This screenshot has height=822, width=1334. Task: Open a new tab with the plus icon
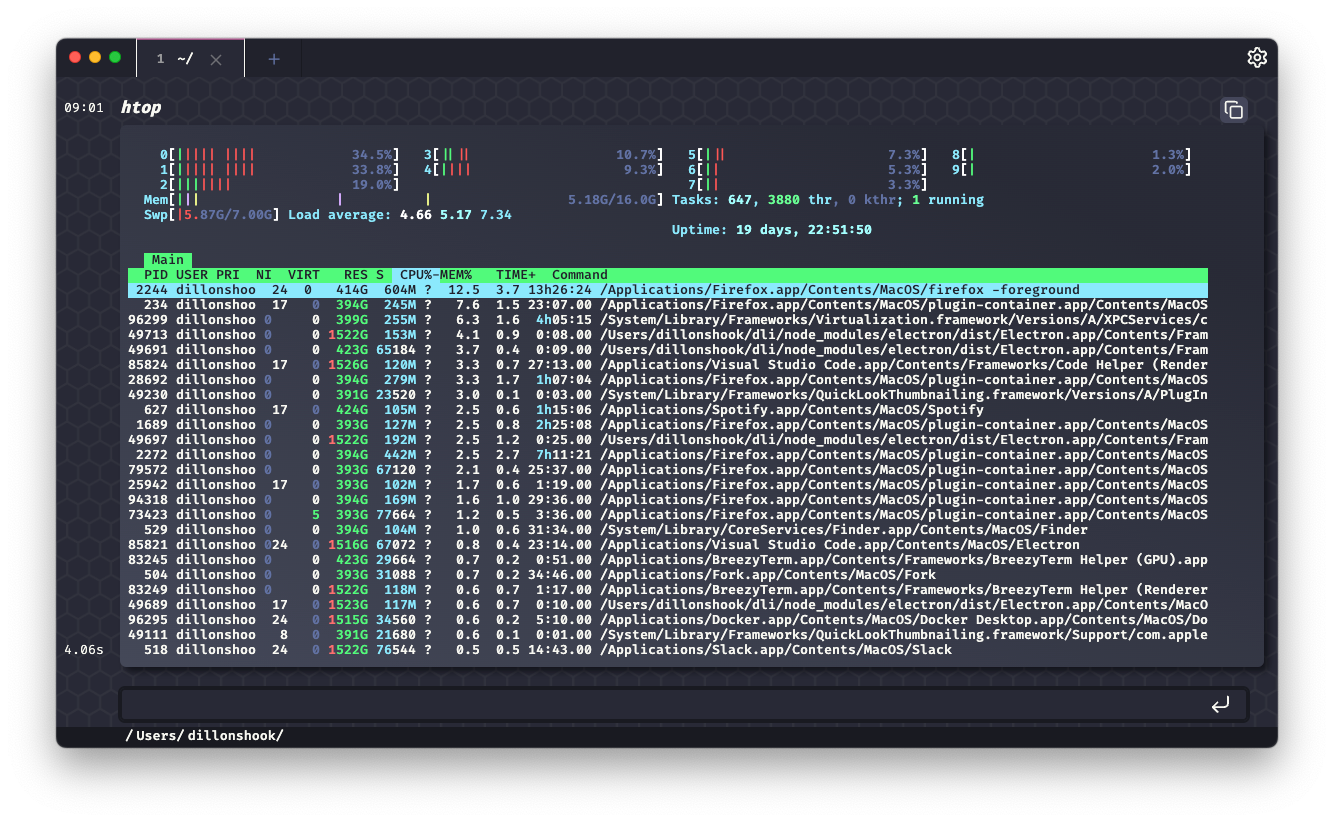click(273, 58)
